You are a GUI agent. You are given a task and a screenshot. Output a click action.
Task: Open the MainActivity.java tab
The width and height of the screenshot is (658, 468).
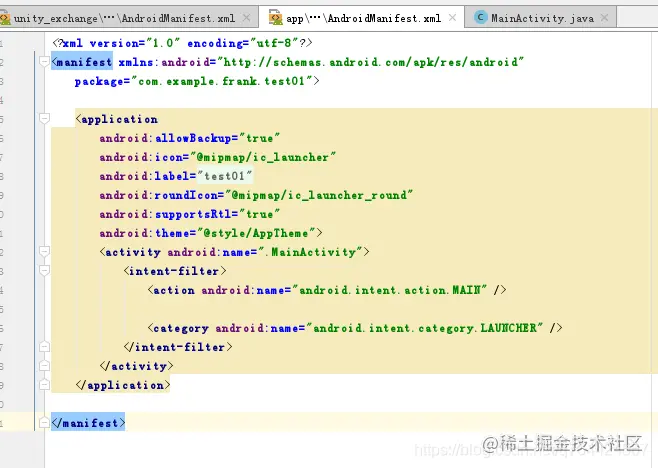coord(542,18)
